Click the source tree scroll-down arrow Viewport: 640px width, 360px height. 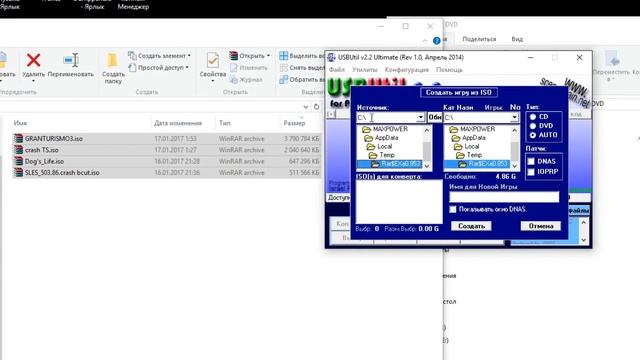427,166
